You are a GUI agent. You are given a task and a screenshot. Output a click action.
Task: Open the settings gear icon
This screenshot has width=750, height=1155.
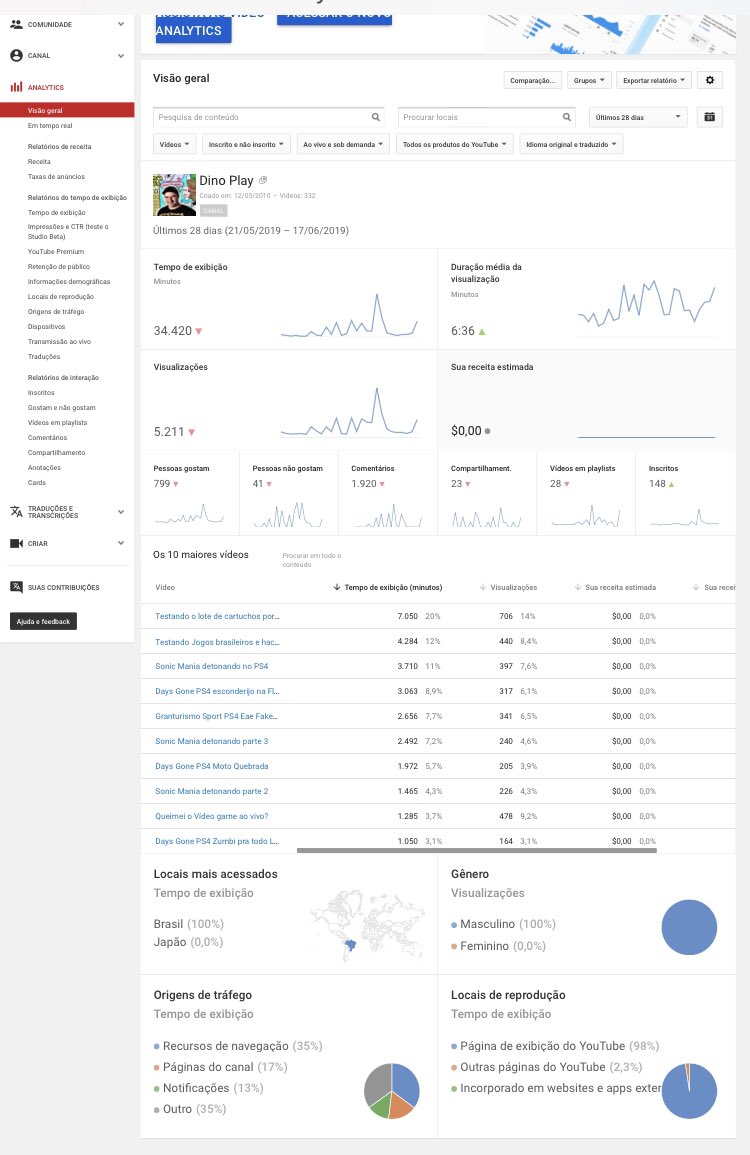tap(710, 80)
